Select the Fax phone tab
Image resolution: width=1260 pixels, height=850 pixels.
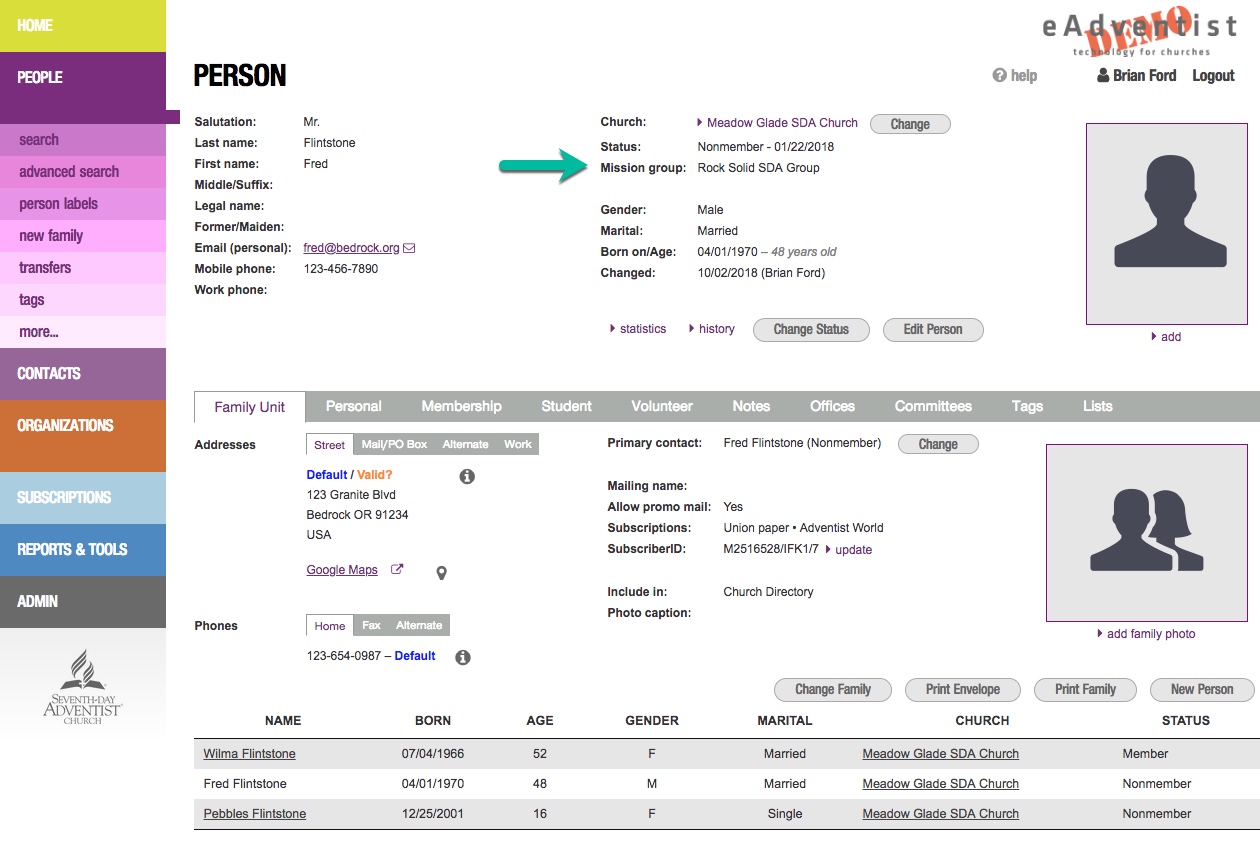point(371,626)
